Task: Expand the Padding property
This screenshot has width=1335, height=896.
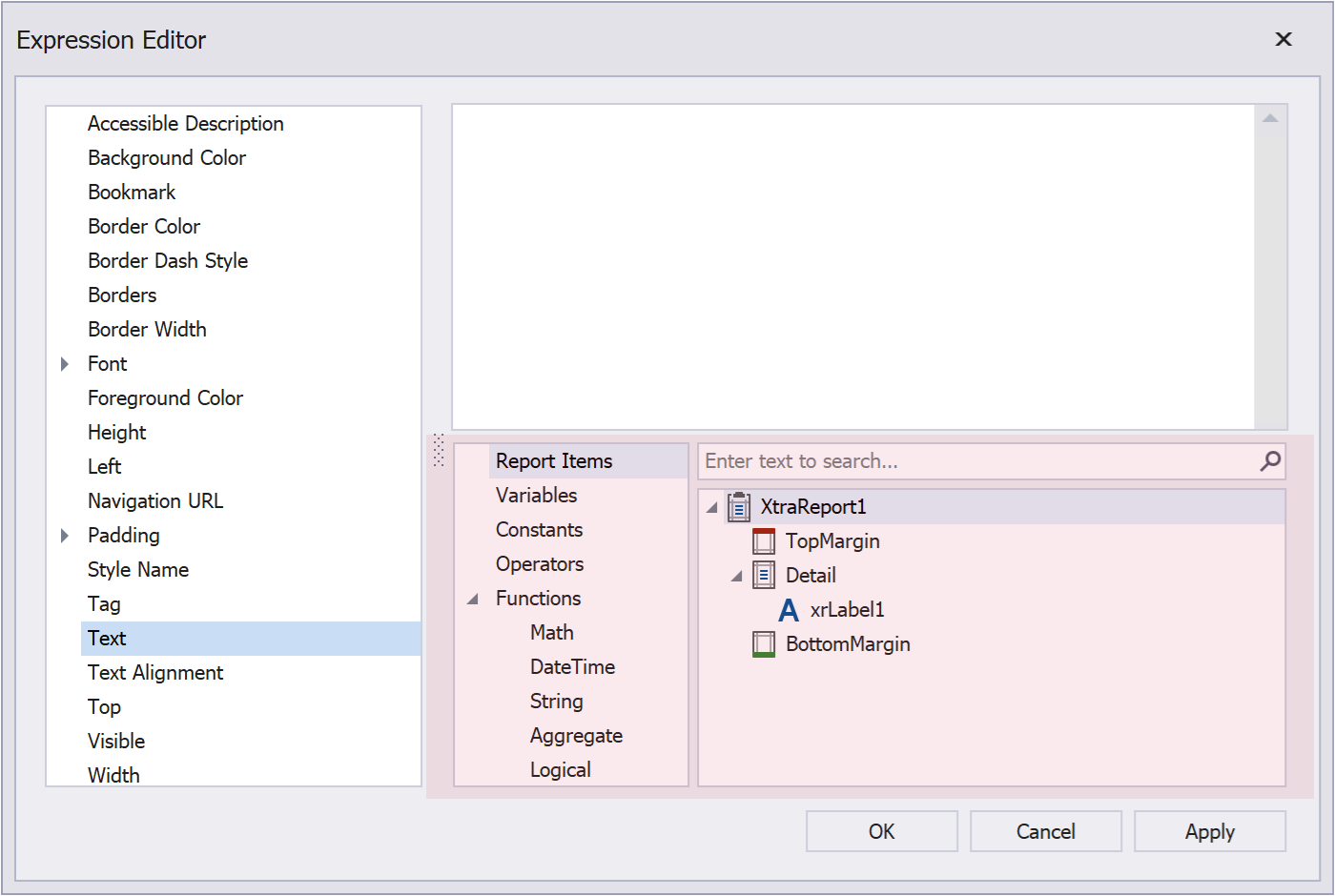Action: point(64,535)
